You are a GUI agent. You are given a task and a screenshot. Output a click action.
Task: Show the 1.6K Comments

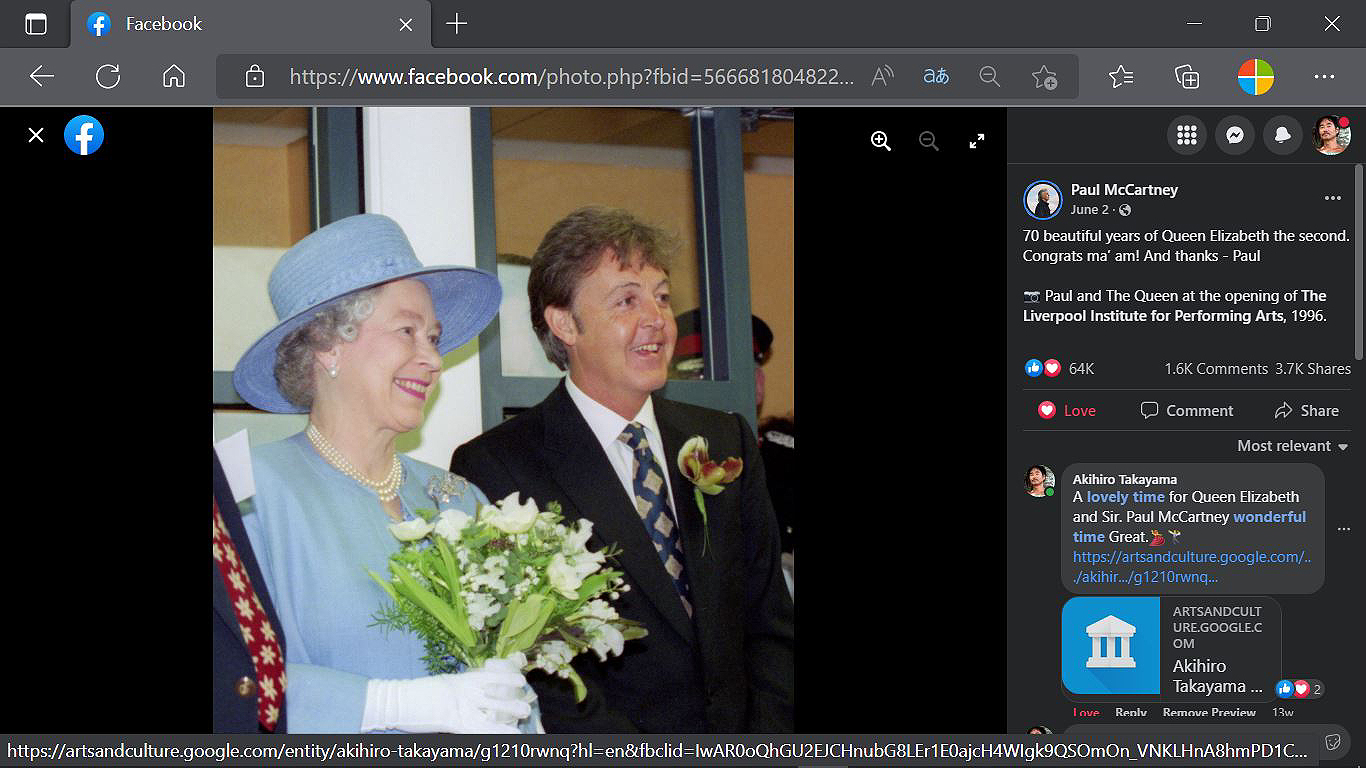tap(1216, 368)
